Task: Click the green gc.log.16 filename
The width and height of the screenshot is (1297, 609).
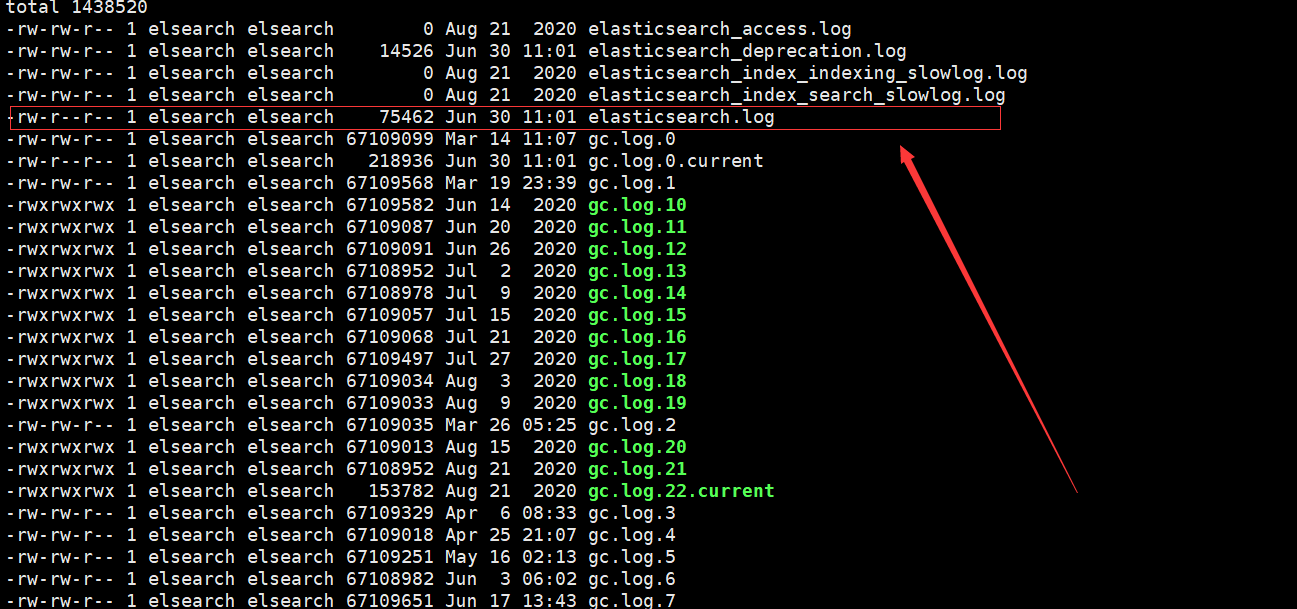Action: (637, 337)
